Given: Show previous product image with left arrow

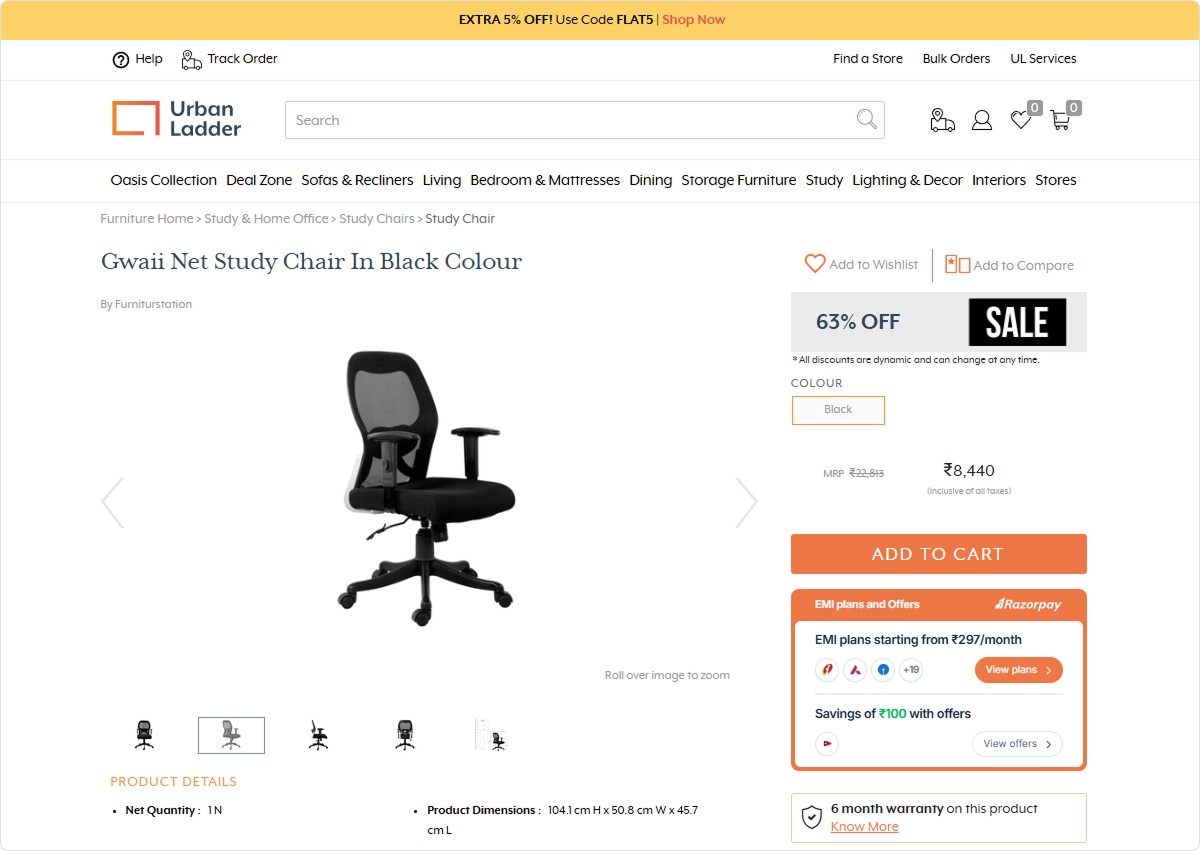Looking at the screenshot, I should click(113, 502).
